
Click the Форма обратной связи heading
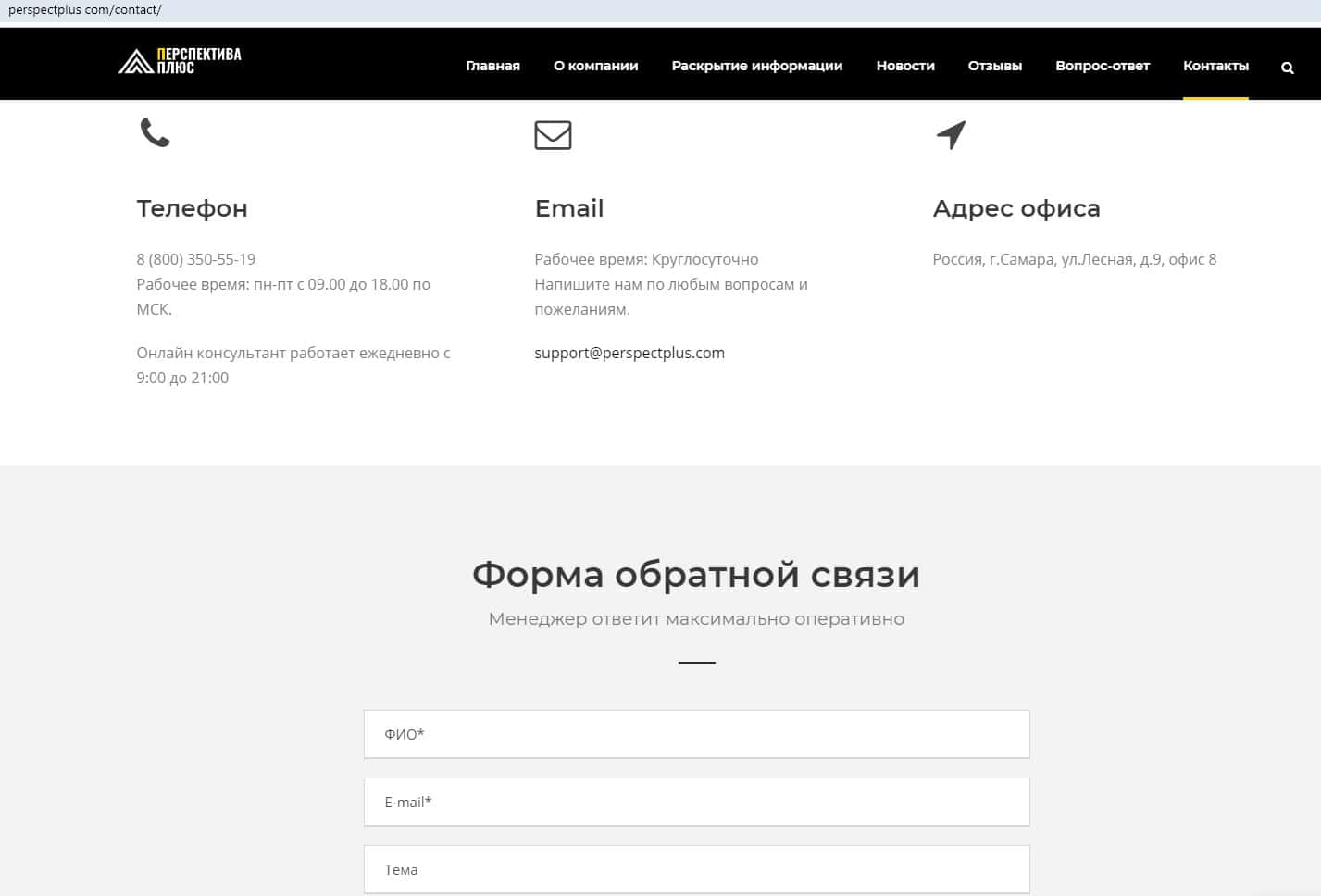pos(696,575)
